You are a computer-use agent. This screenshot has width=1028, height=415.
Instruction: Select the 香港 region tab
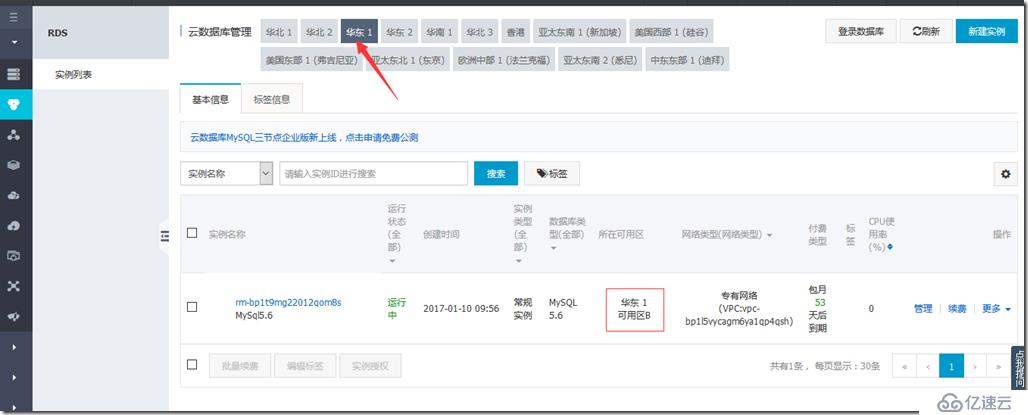pyautogui.click(x=515, y=31)
